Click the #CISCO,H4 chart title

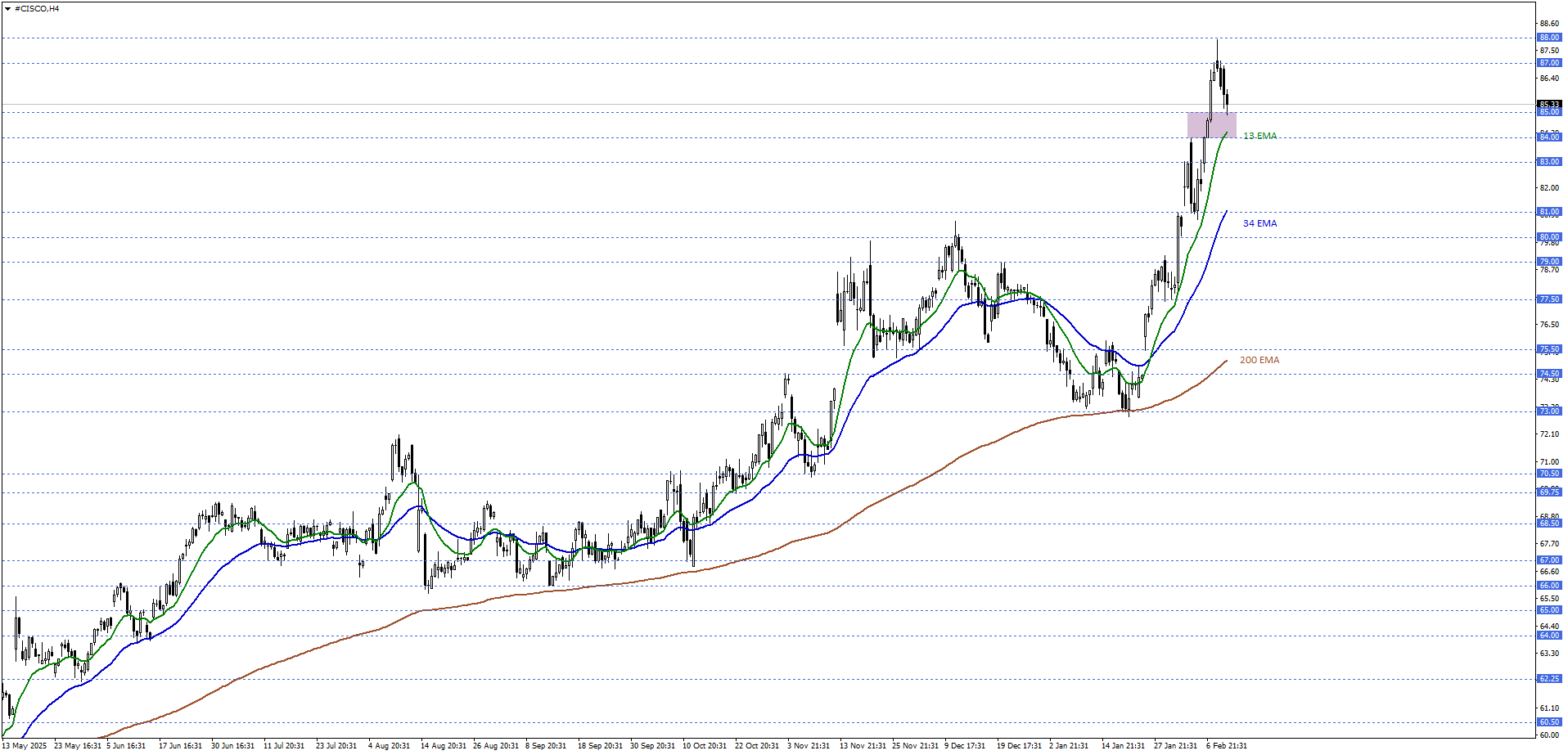click(x=37, y=9)
